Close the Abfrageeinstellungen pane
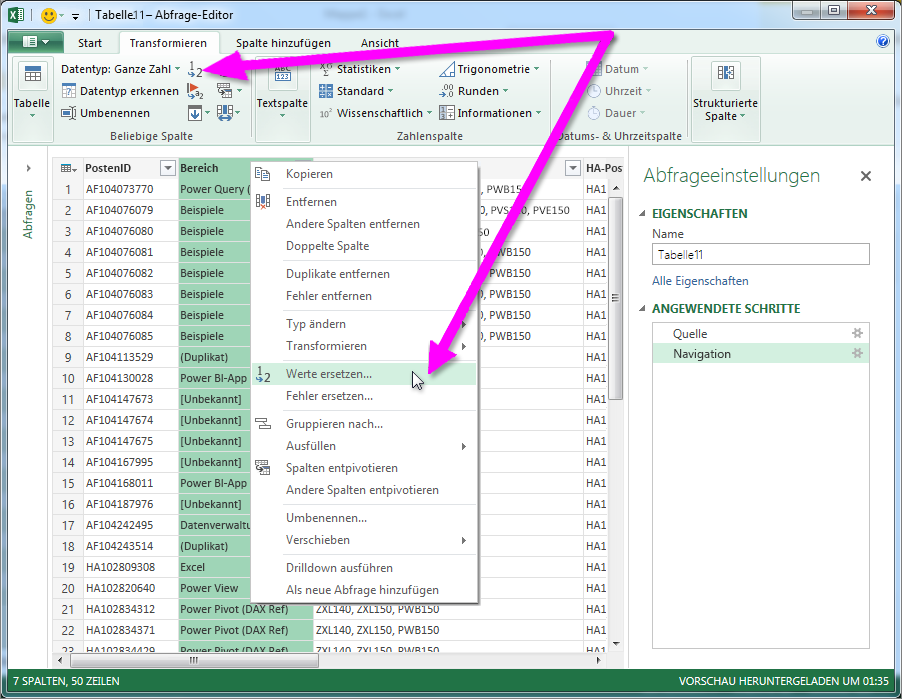 (866, 176)
